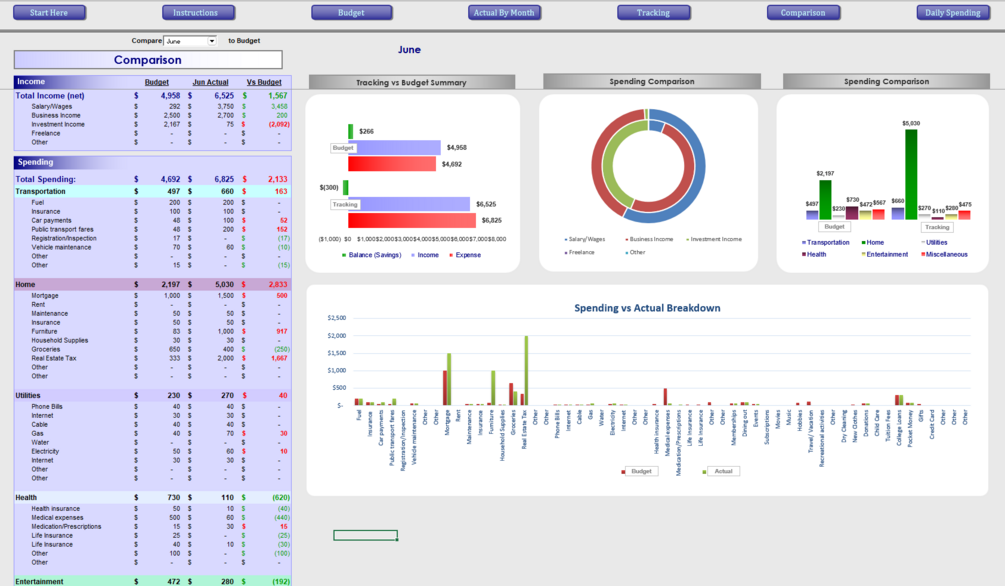Click the Investment Income row label

point(58,124)
